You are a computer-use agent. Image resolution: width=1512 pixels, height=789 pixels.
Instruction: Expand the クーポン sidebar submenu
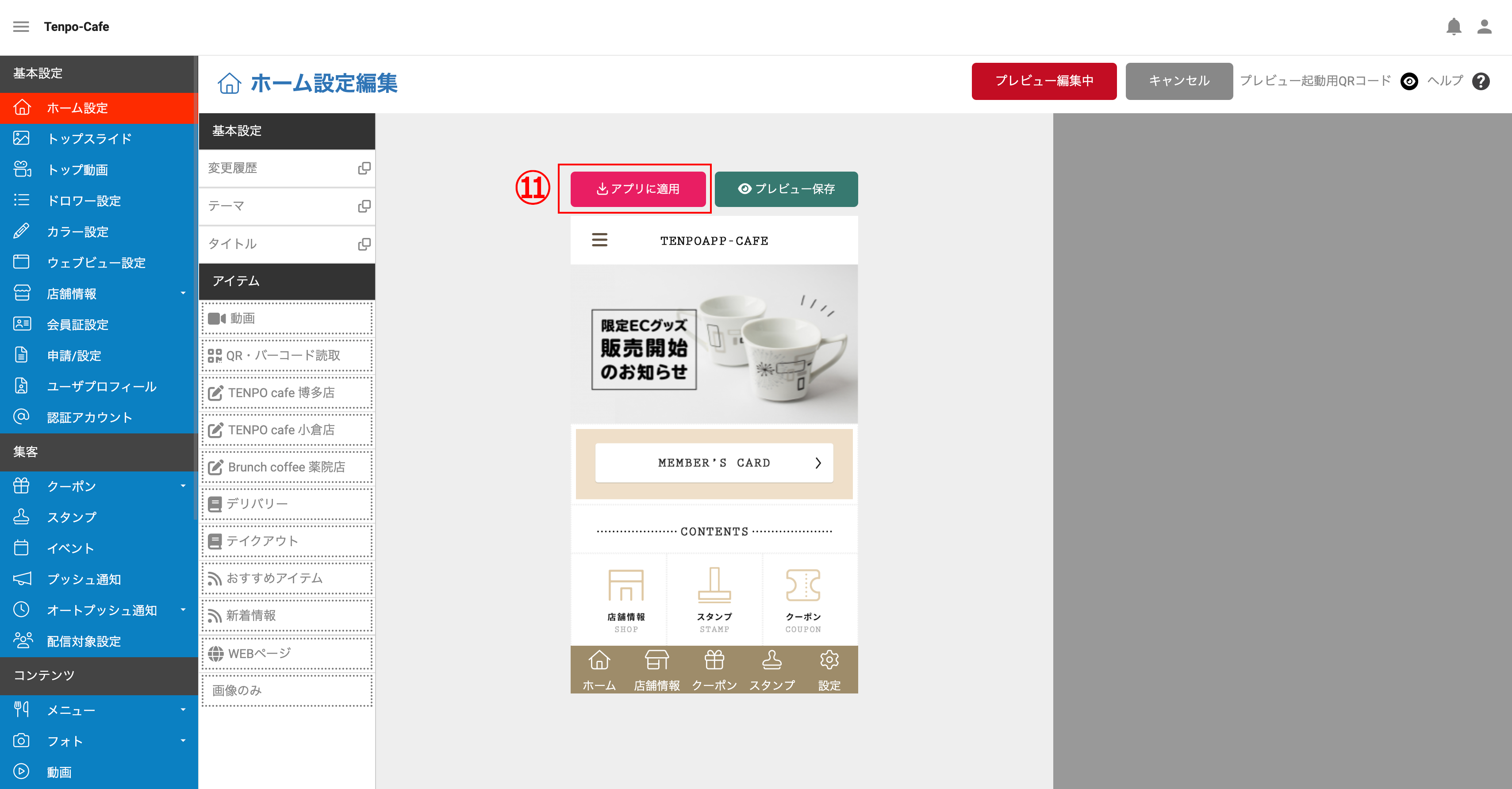pyautogui.click(x=183, y=486)
